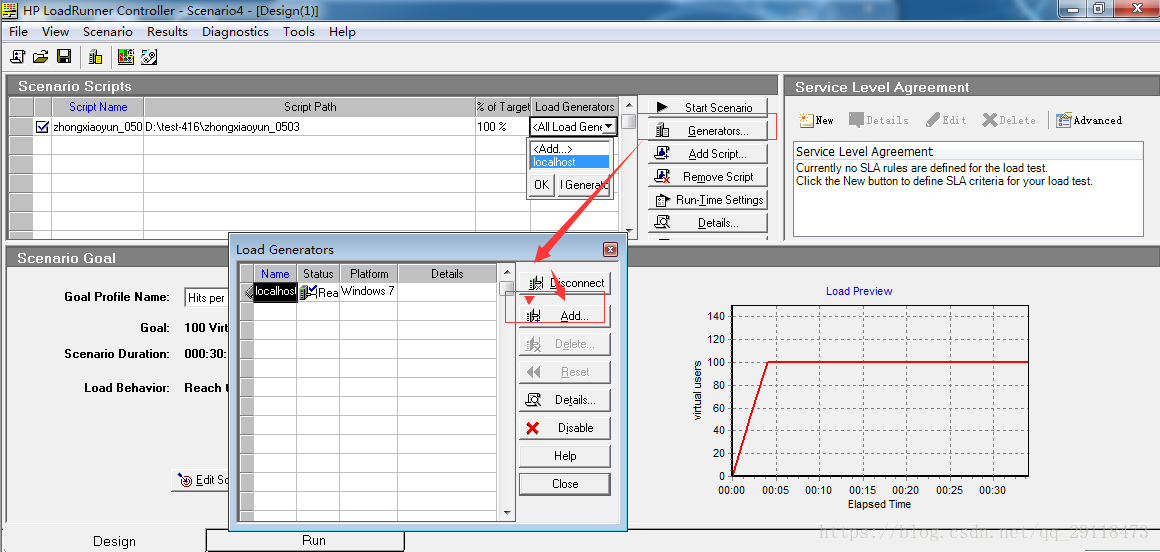Click the % of Target column header
This screenshot has height=552, width=1160.
[x=503, y=107]
